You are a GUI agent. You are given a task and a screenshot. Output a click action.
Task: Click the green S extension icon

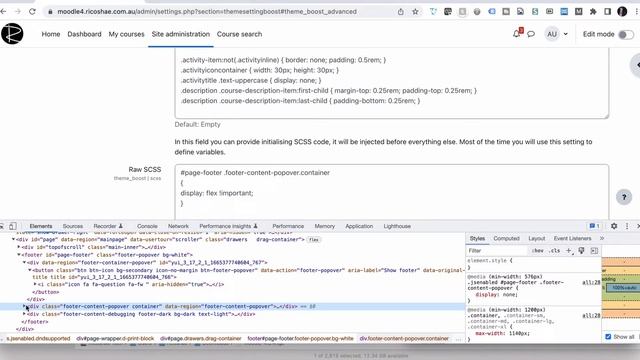pos(535,12)
